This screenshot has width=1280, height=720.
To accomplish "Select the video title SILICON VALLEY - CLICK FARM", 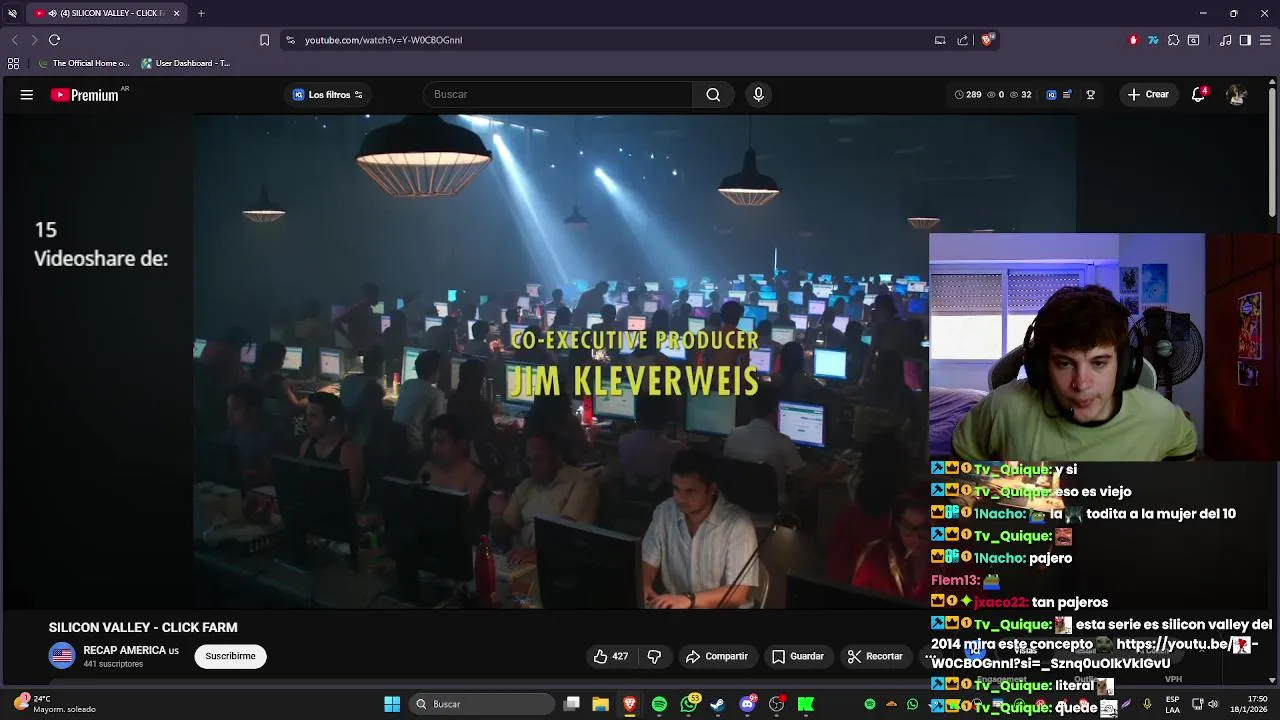I will pyautogui.click(x=143, y=627).
